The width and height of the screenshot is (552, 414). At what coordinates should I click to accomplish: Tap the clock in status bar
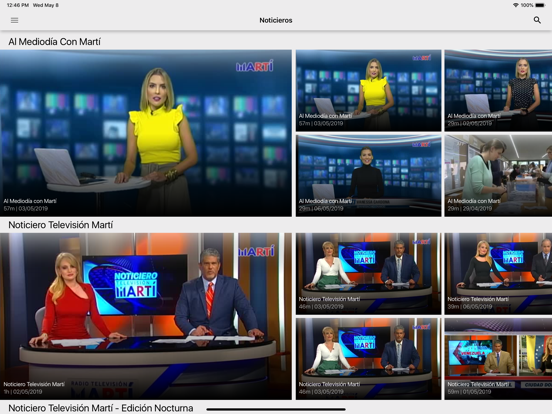(18, 5)
